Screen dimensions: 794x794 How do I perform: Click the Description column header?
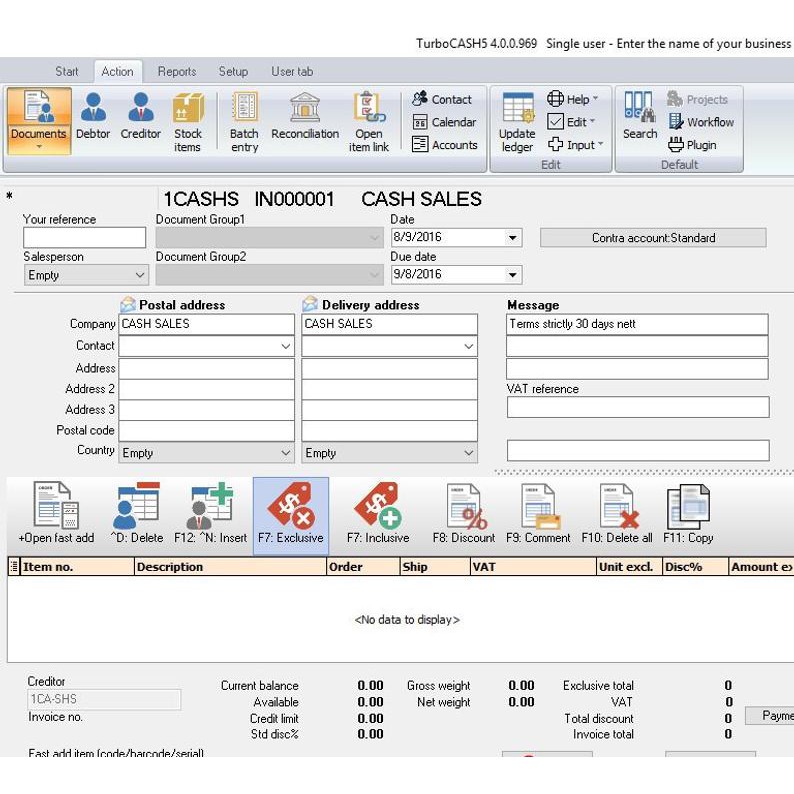tap(229, 567)
